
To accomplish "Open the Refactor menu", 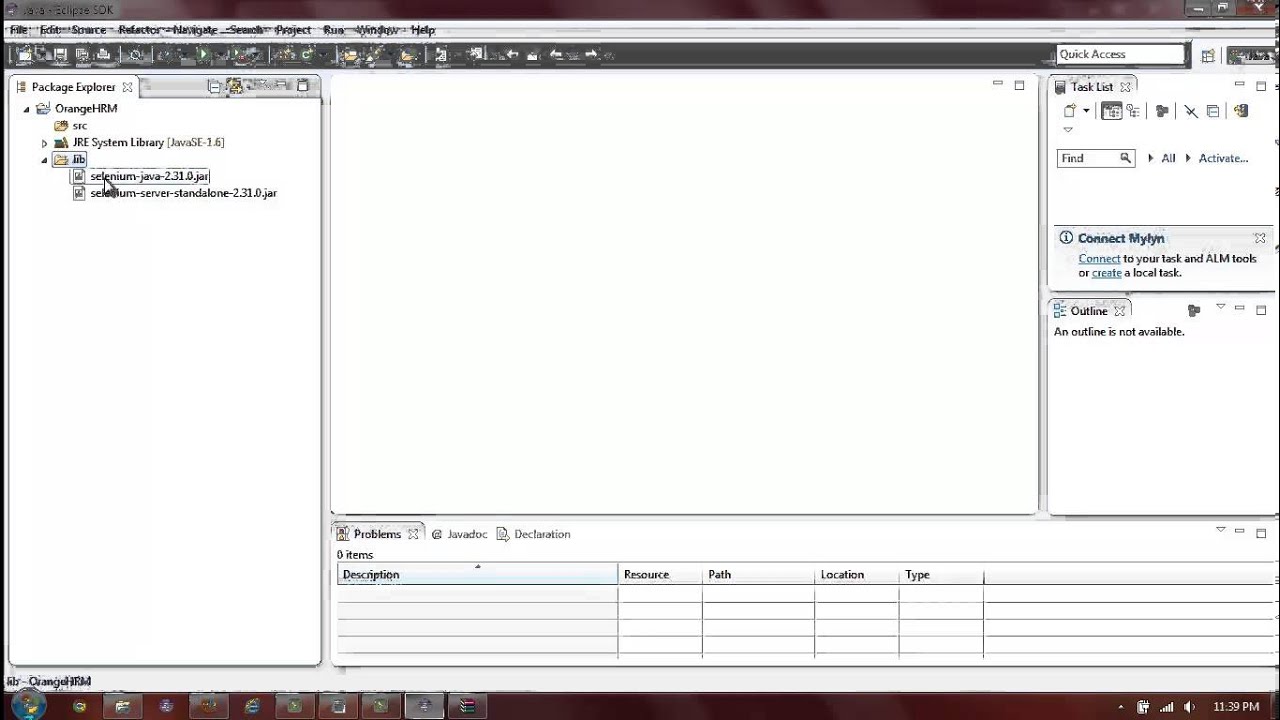I will (x=140, y=30).
